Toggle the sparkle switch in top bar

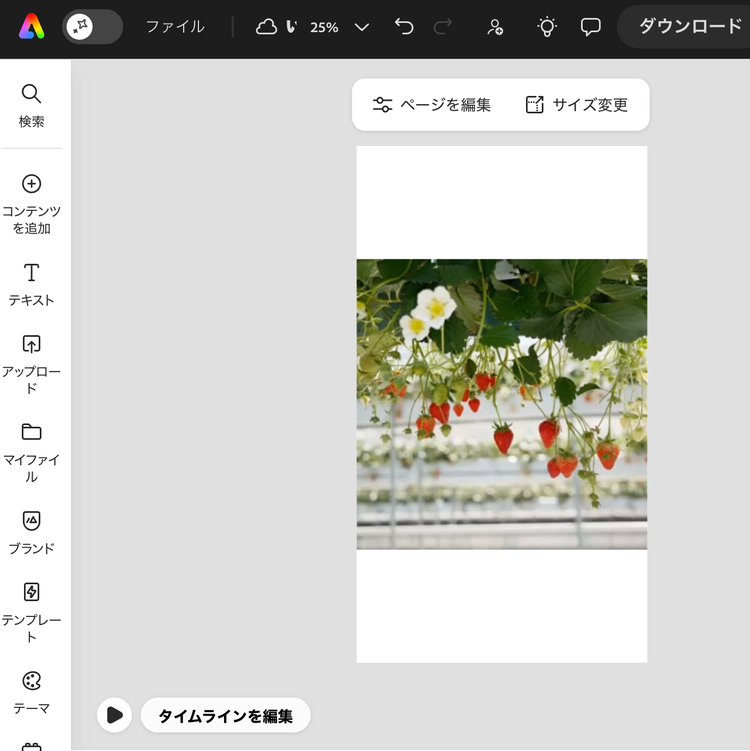click(92, 27)
